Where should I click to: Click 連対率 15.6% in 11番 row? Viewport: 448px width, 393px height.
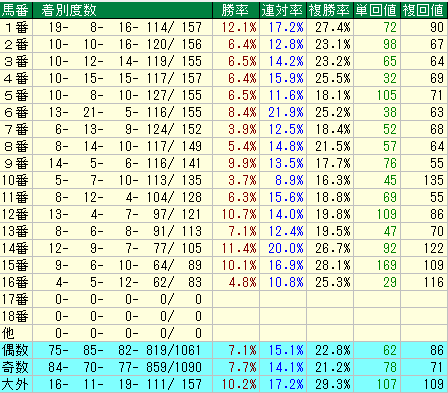click(286, 197)
